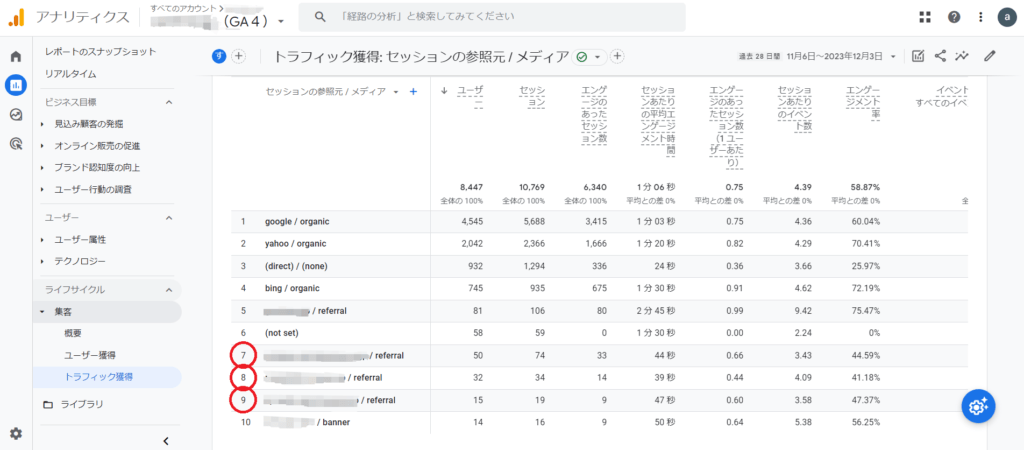Open the Home icon in left rail

coord(16,56)
